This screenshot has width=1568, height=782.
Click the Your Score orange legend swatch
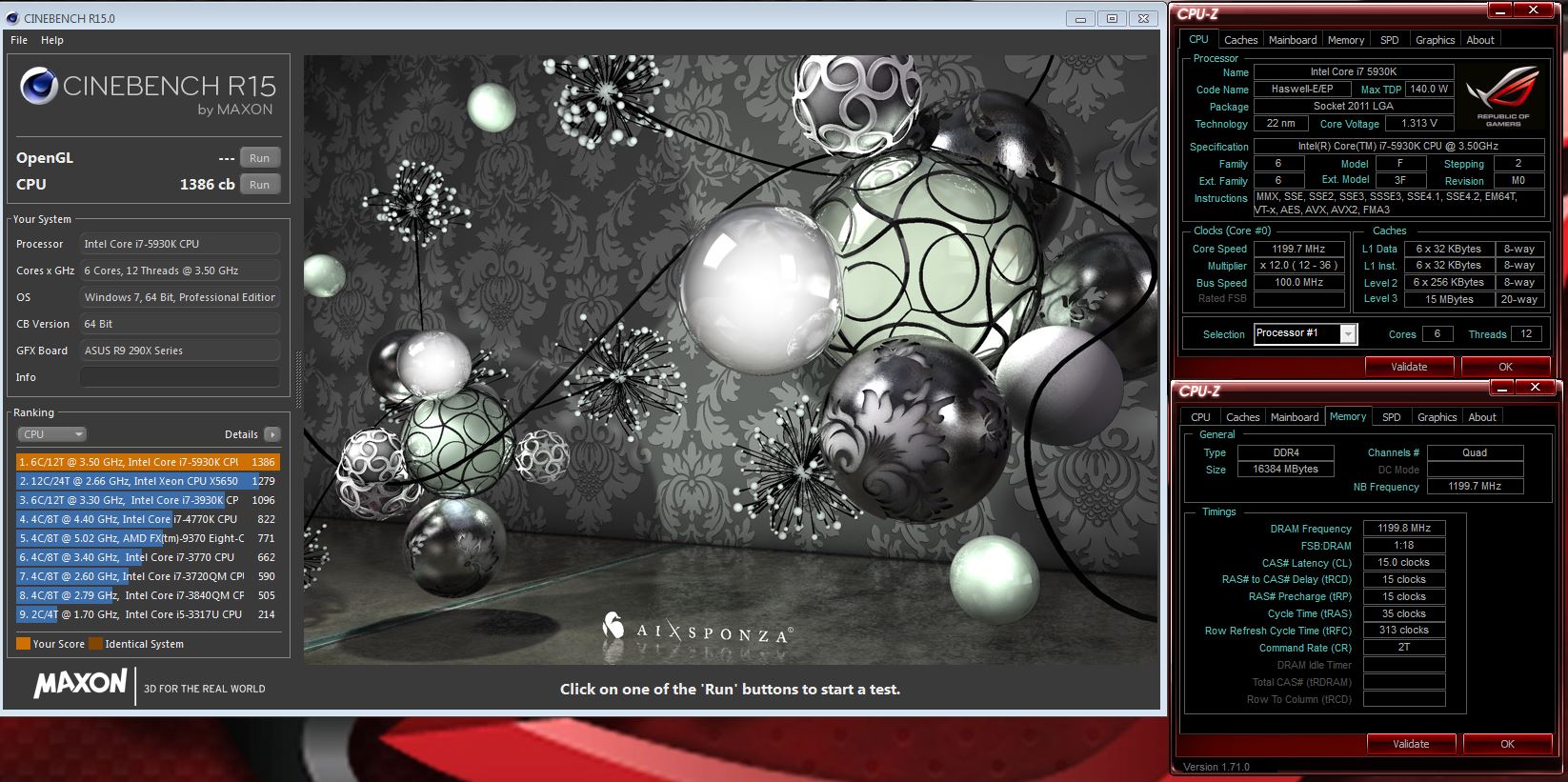click(x=23, y=644)
